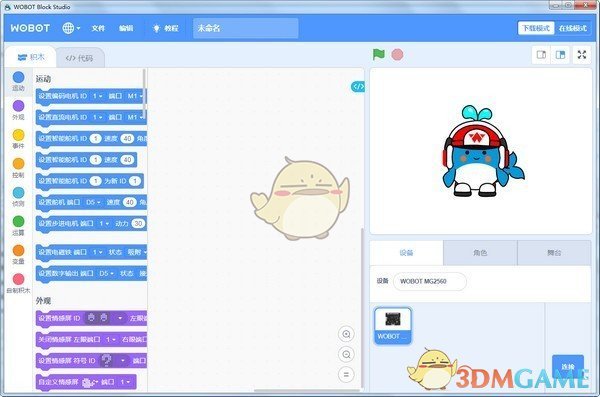Select the 运算 operators category
The height and width of the screenshot is (397, 600).
tap(18, 225)
